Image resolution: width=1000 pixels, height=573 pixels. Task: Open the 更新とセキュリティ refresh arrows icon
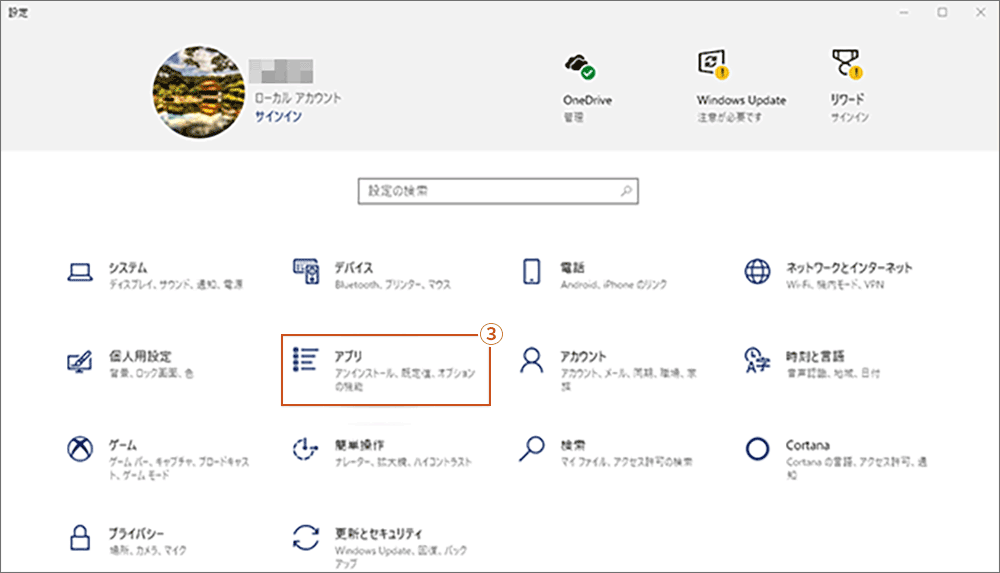(305, 537)
